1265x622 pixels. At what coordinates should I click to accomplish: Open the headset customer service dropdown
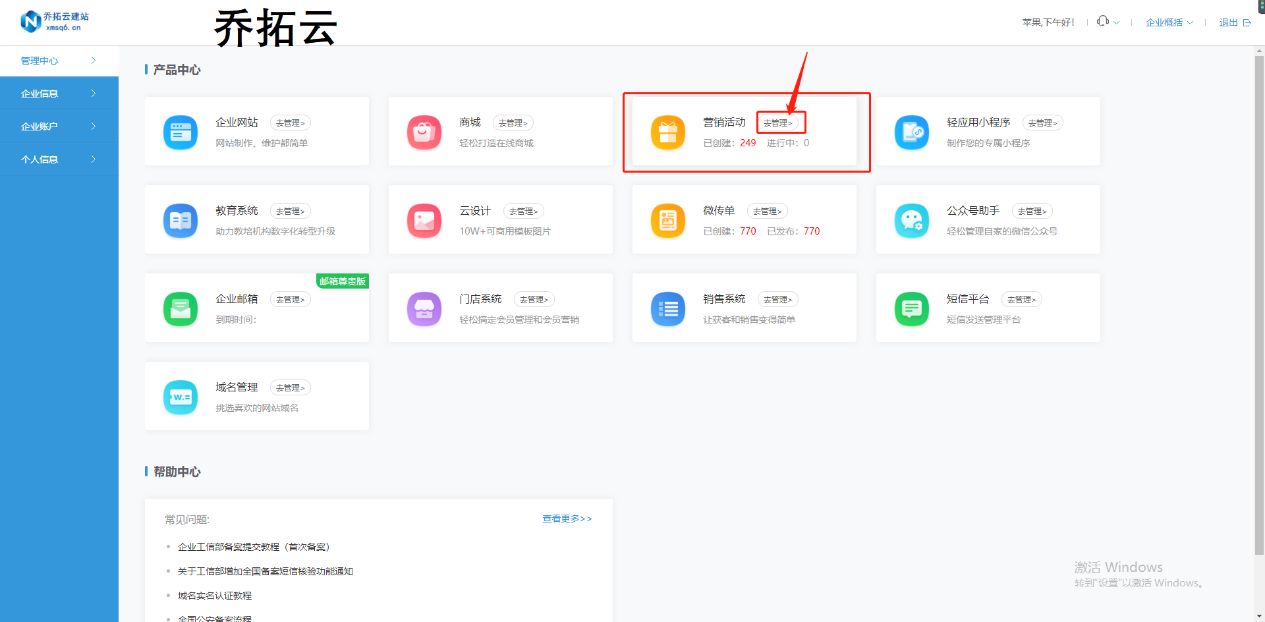point(1108,22)
